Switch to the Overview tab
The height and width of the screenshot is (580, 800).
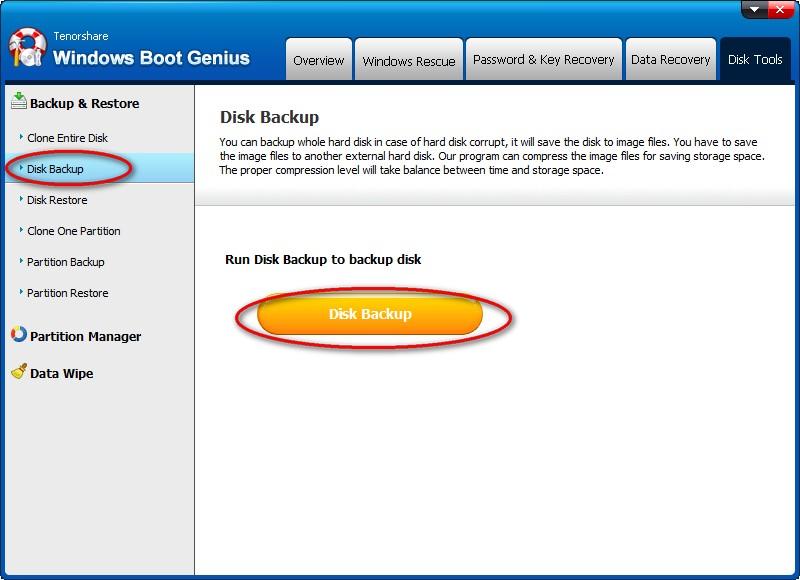[x=319, y=59]
